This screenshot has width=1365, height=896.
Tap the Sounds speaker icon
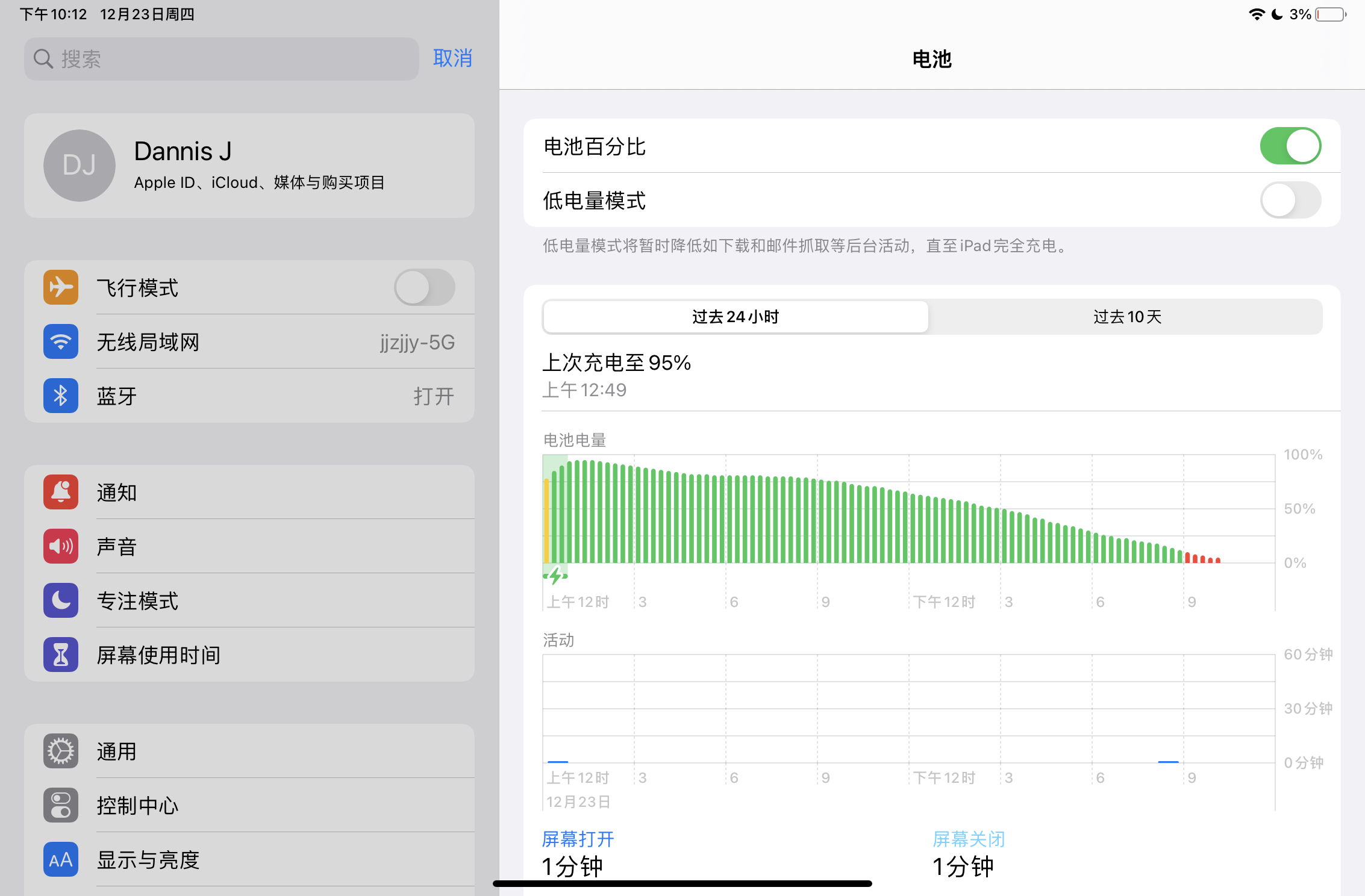tap(61, 546)
